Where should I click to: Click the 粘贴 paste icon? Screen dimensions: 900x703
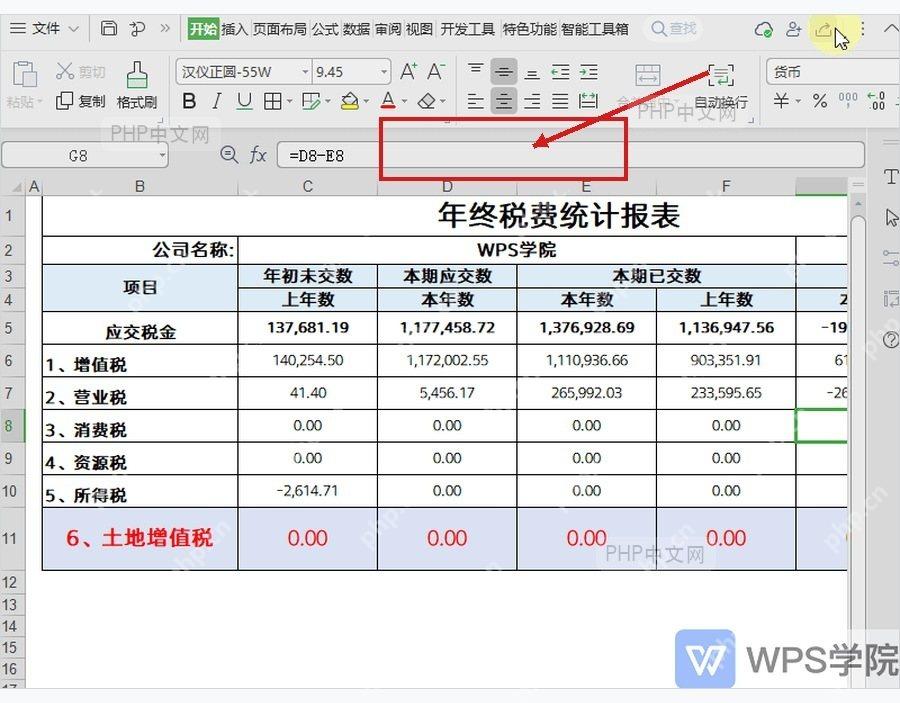[x=24, y=75]
